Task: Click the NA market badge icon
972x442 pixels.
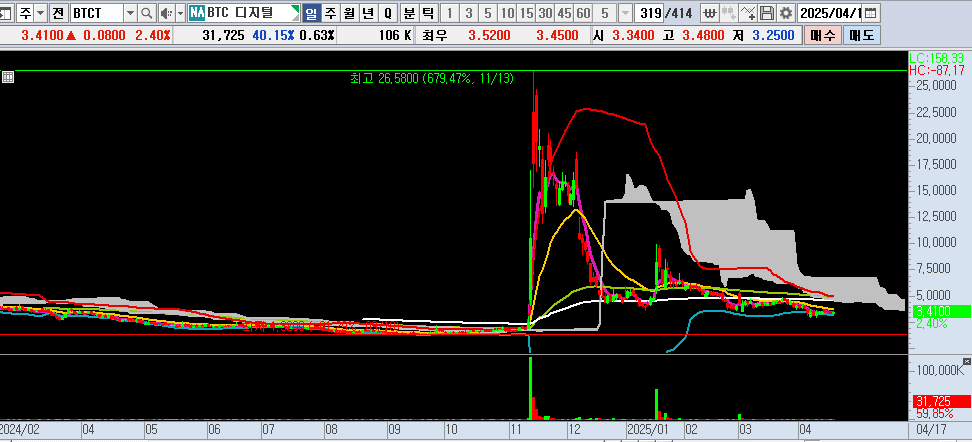Action: pos(197,12)
